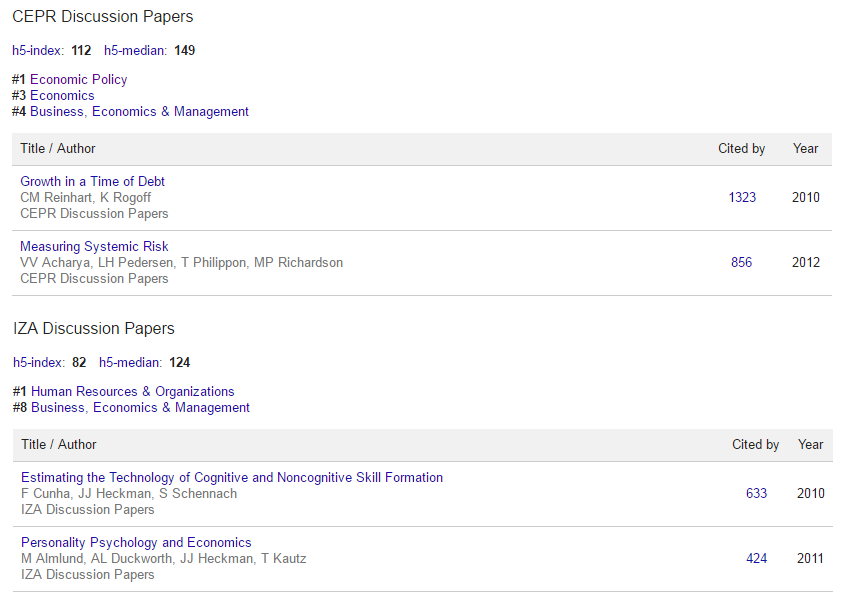This screenshot has width=842, height=601.
Task: Click authors VV Acharya, LH Pedersen line
Action: pyautogui.click(x=182, y=263)
